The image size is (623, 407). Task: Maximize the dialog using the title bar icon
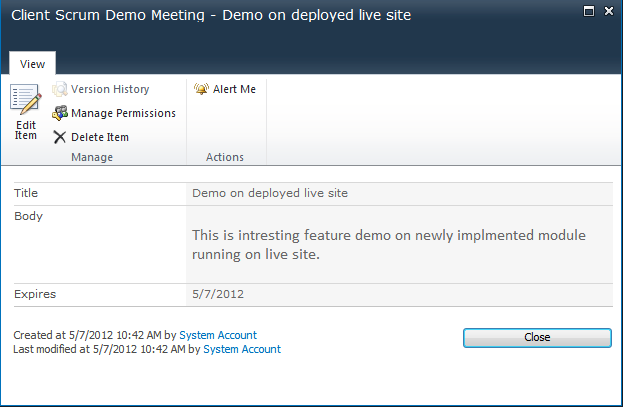[x=584, y=10]
